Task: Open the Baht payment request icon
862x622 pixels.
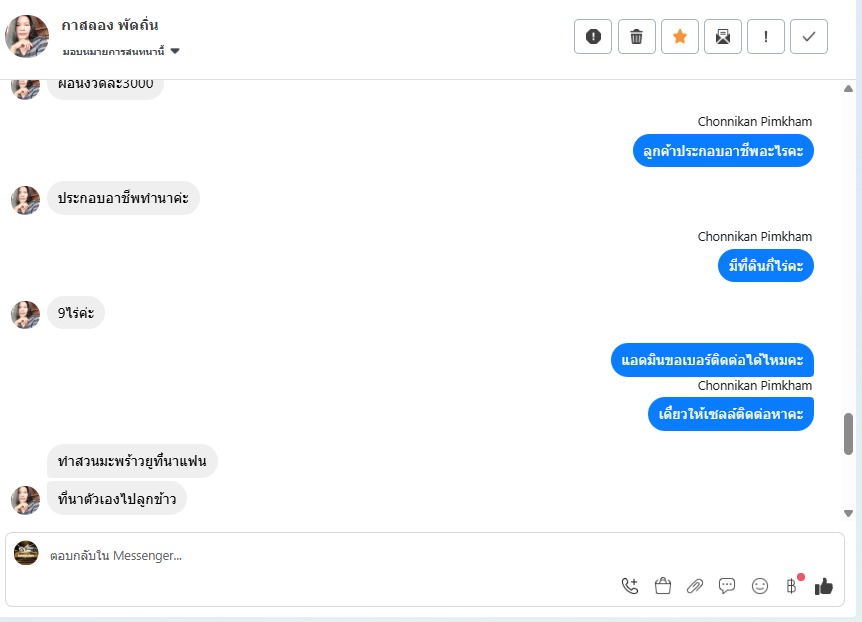Action: pyautogui.click(x=791, y=586)
